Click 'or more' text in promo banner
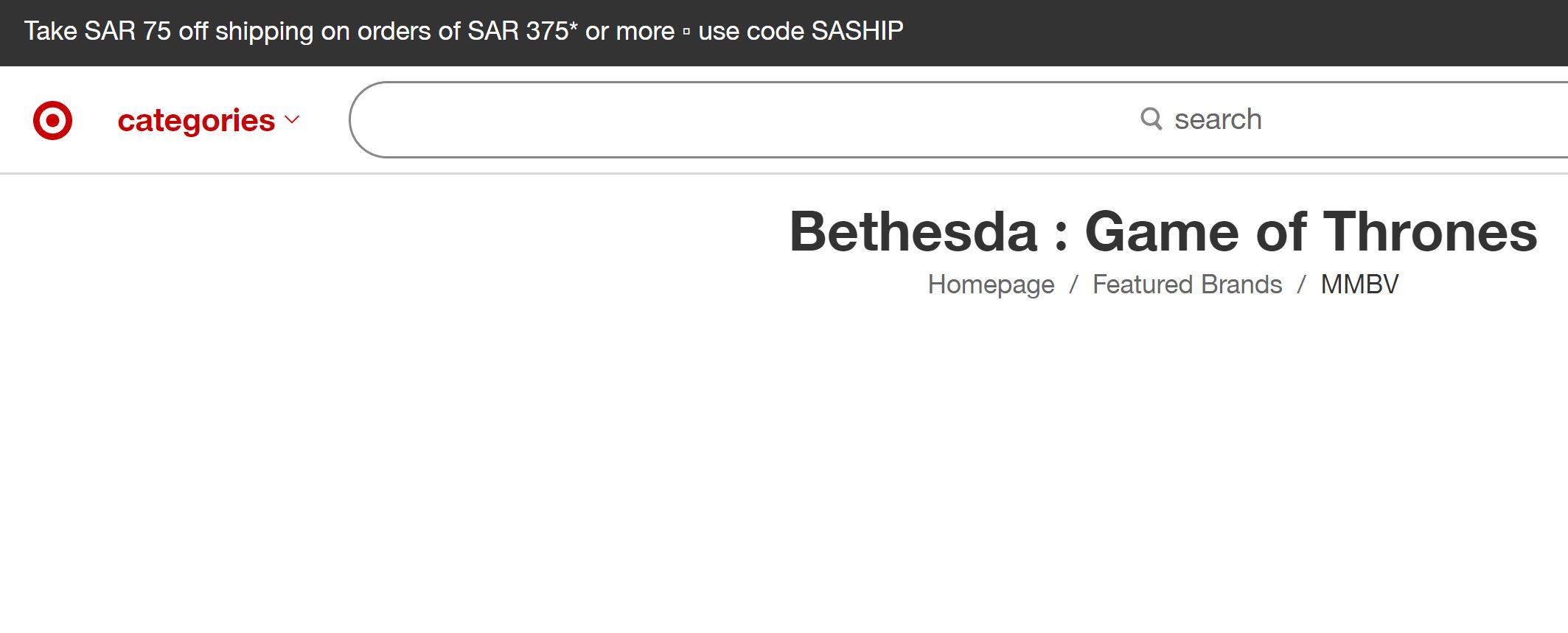This screenshot has height=633, width=1568. click(x=630, y=31)
